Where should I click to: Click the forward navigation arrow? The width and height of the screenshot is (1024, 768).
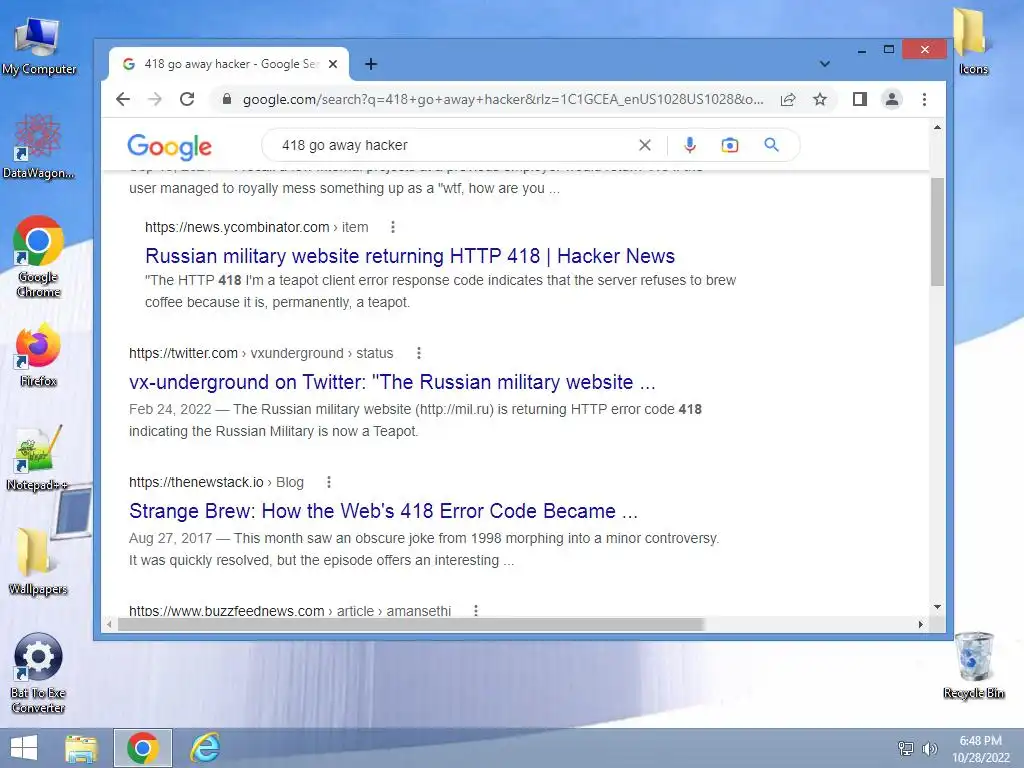tap(155, 99)
